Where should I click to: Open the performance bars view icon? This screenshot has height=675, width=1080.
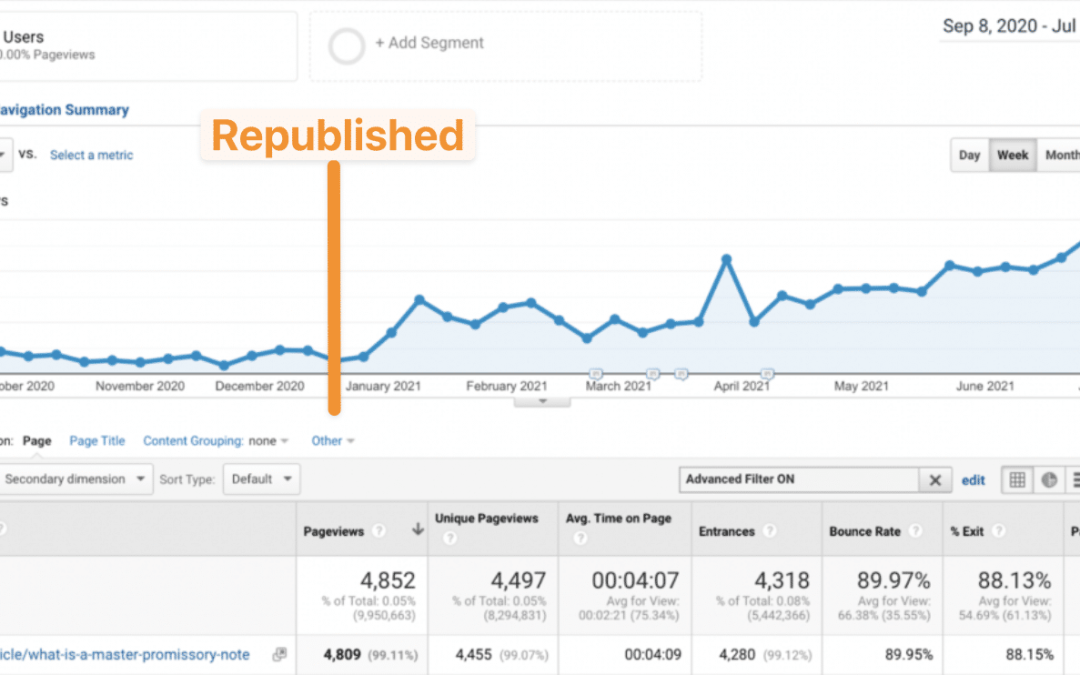(x=1077, y=480)
